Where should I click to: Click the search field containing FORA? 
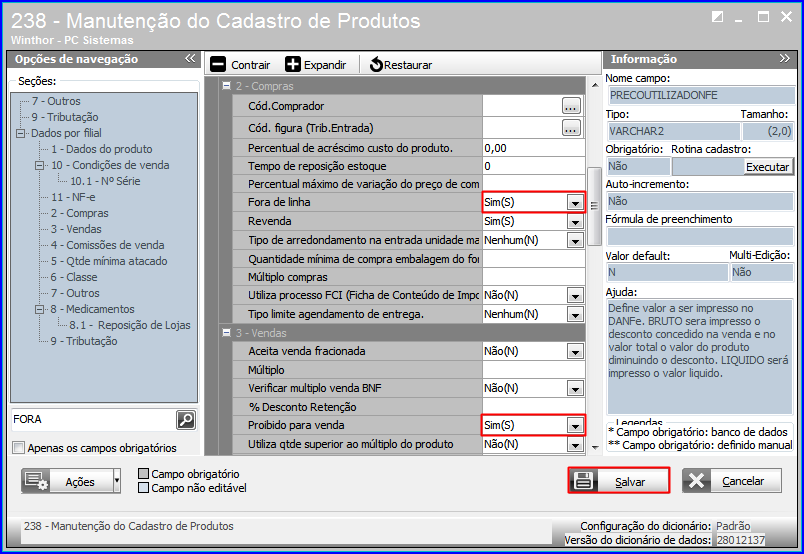93,420
